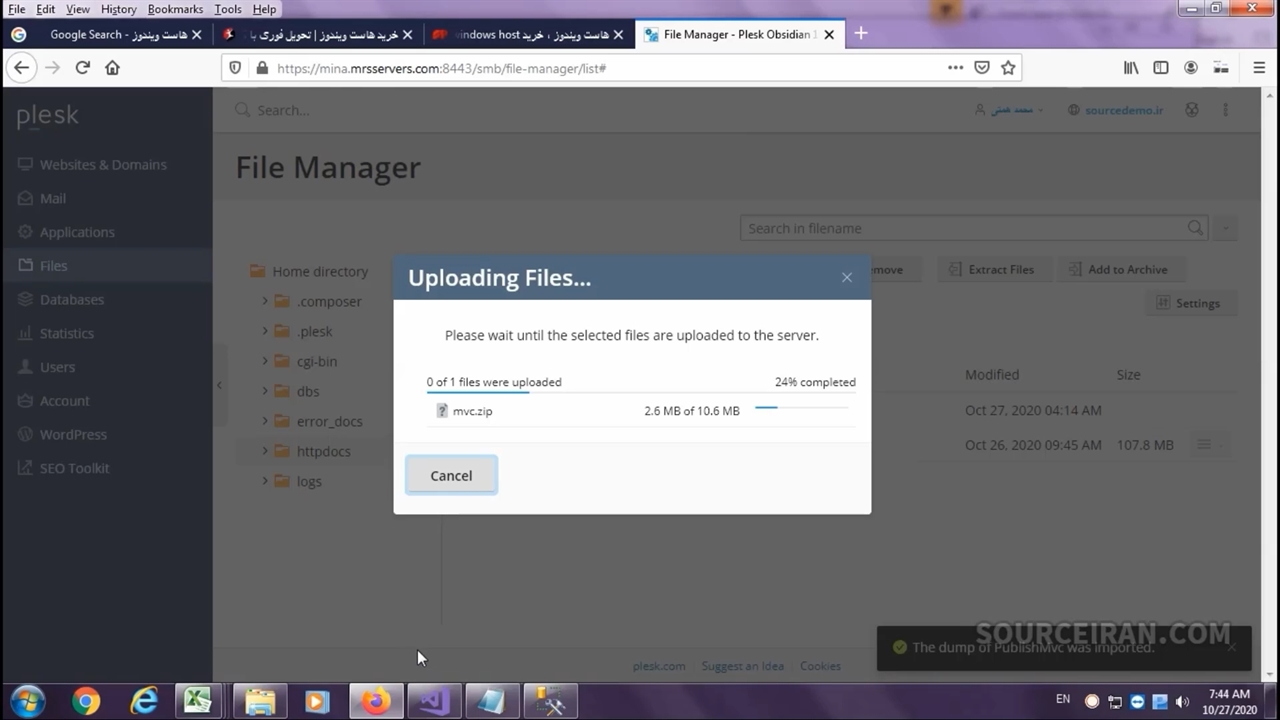Close the Uploading Files dialog with the X
Screen dimensions: 1280x720
pyautogui.click(x=847, y=278)
